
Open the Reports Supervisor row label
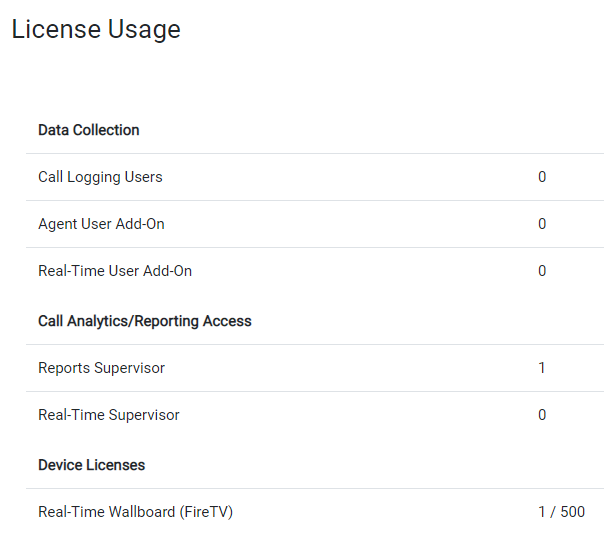[101, 368]
